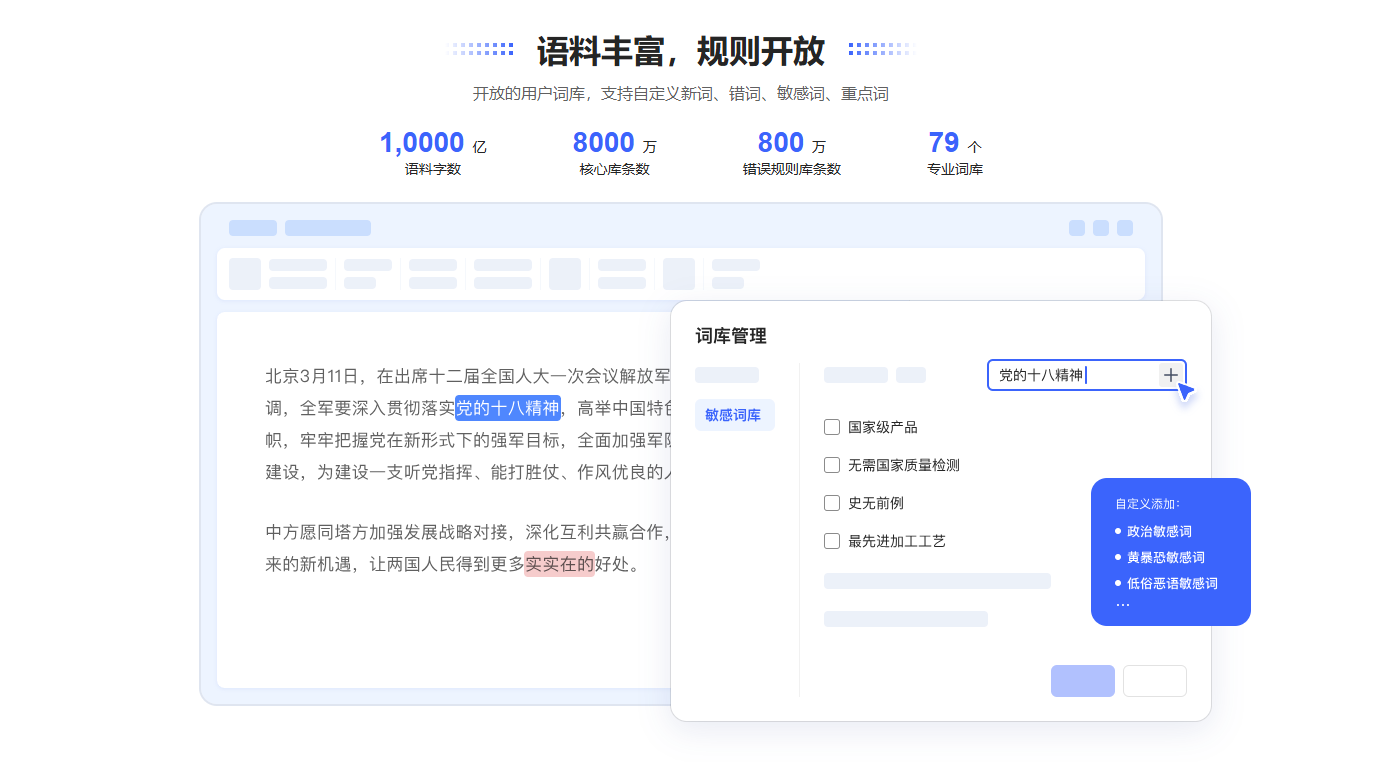Image resolution: width=1393 pixels, height=773 pixels.
Task: Click the pink highlighted 实实在的 text
Action: click(x=559, y=564)
